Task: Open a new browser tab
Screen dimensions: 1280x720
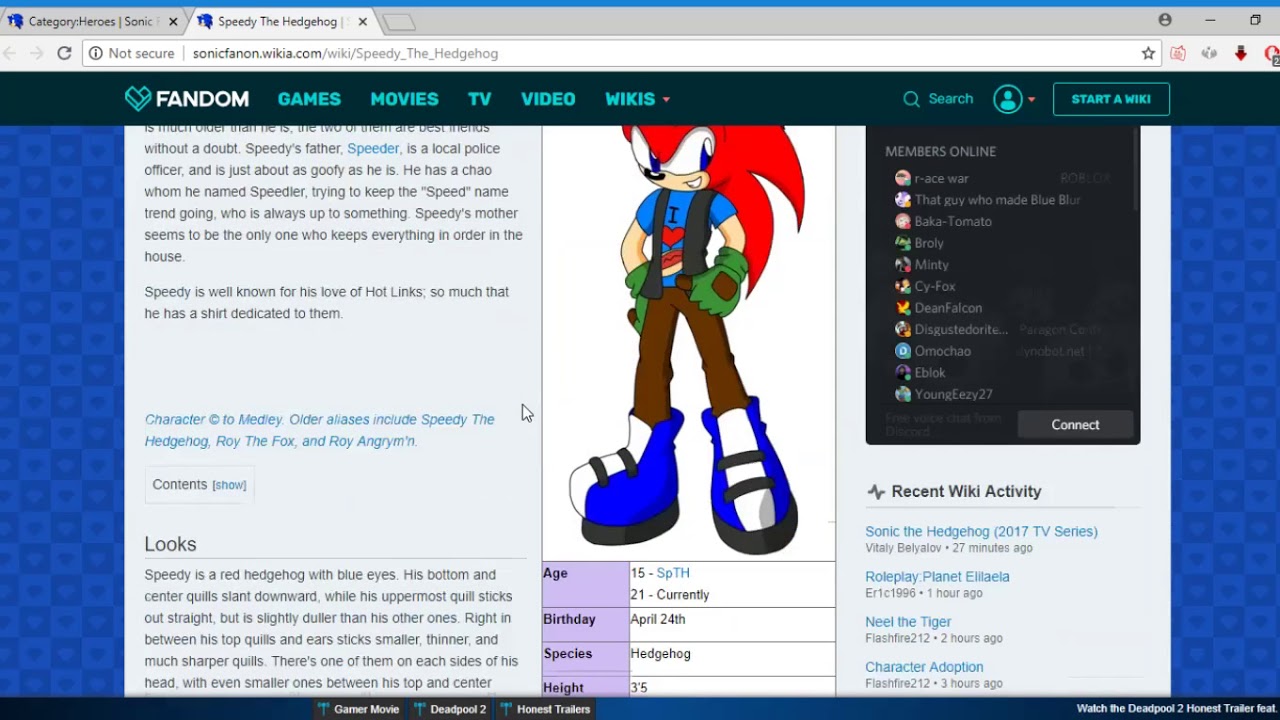Action: (x=398, y=22)
